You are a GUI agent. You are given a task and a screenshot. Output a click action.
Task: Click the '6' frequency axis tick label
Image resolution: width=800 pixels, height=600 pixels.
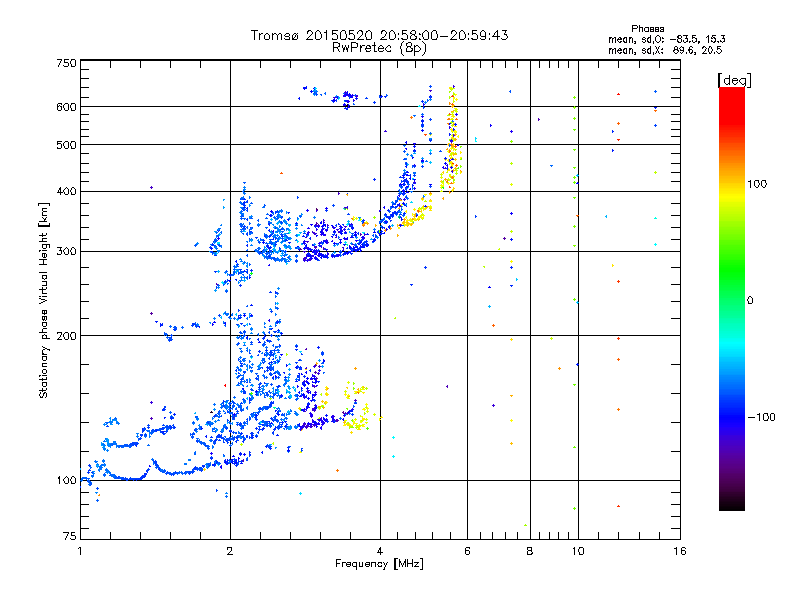click(467, 551)
